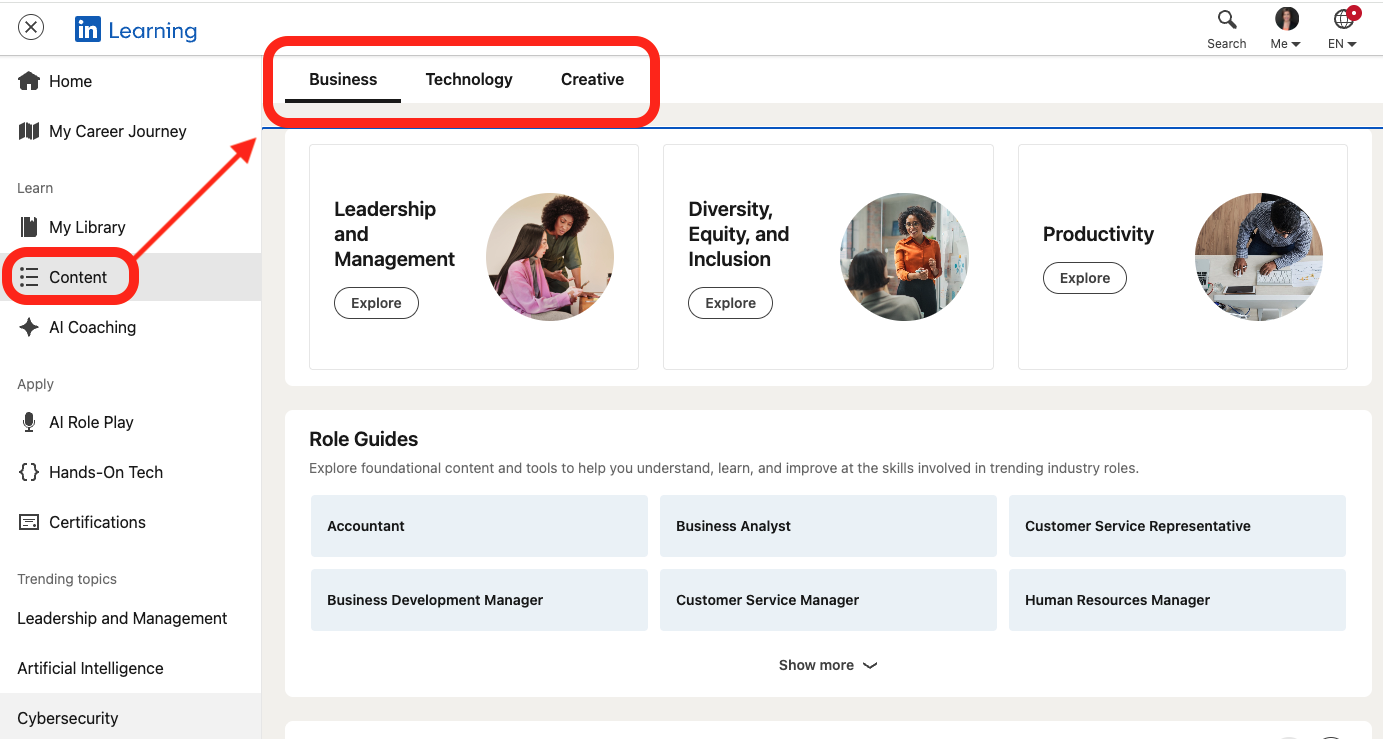Expand Role Guides with Show more
This screenshot has width=1383, height=739.
(827, 665)
